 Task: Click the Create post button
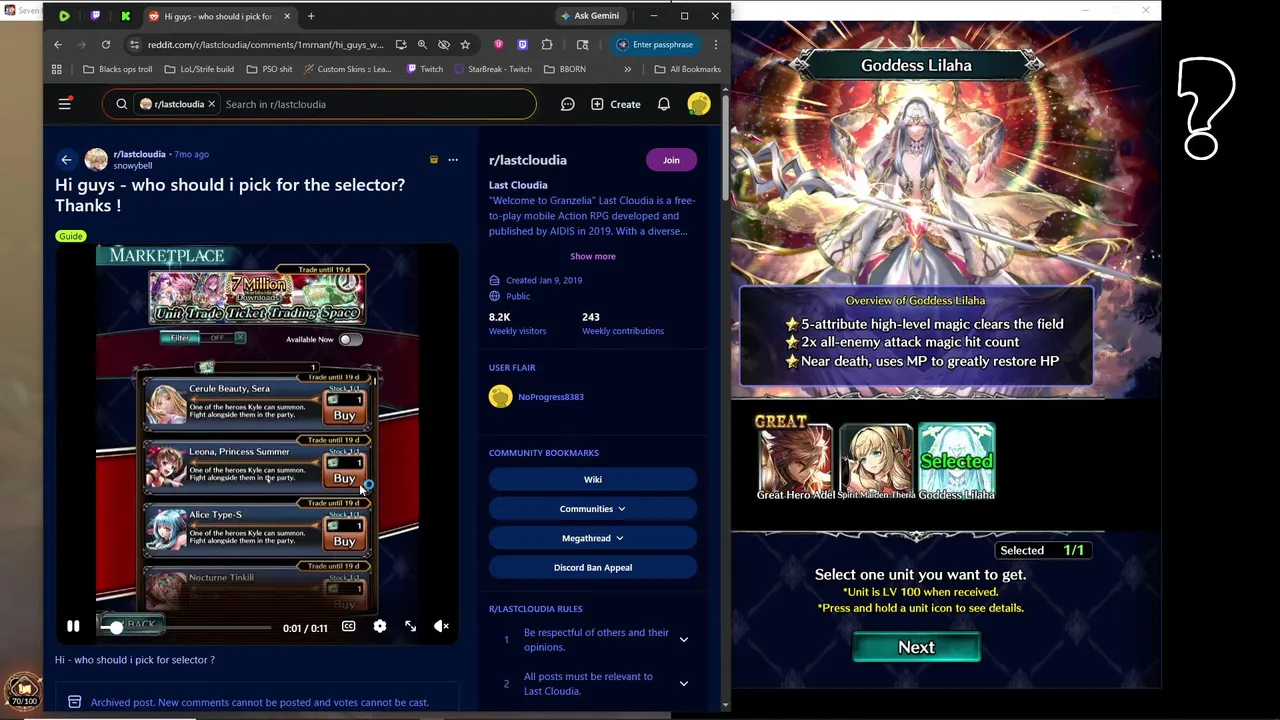[x=615, y=104]
